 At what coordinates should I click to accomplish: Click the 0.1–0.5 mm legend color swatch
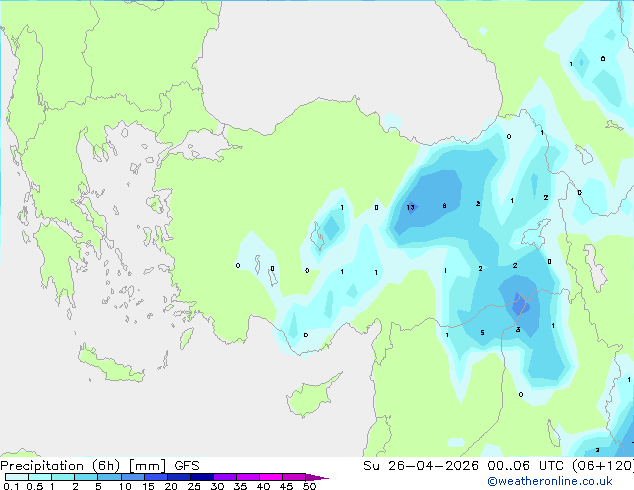point(17,477)
